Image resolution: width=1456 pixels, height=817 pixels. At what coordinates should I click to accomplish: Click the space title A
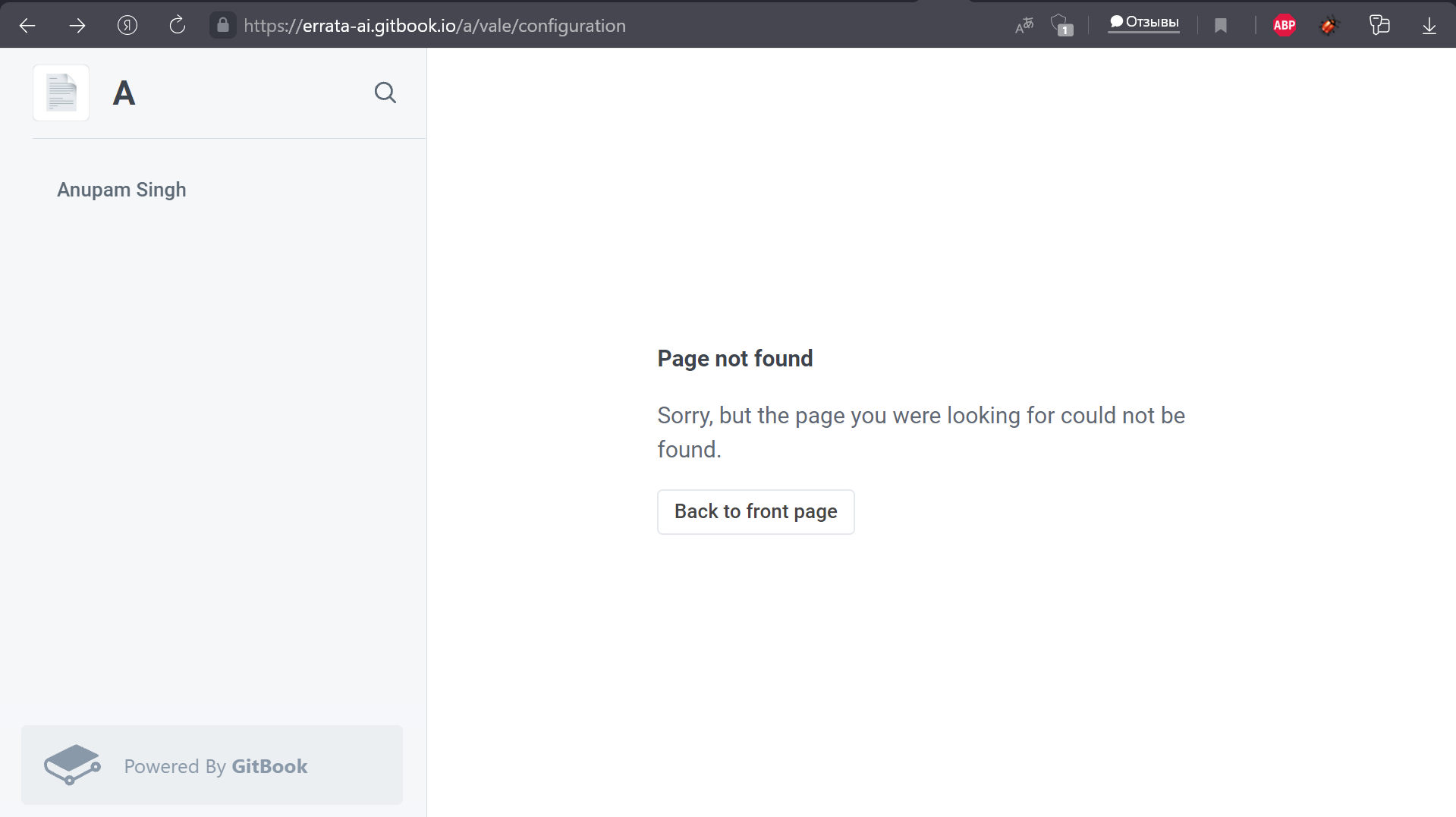124,93
